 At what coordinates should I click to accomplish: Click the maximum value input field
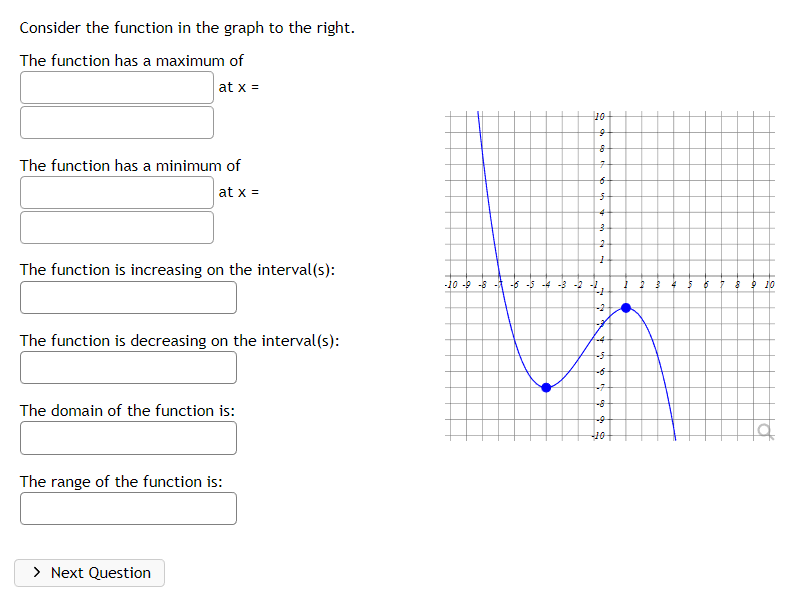(x=116, y=87)
